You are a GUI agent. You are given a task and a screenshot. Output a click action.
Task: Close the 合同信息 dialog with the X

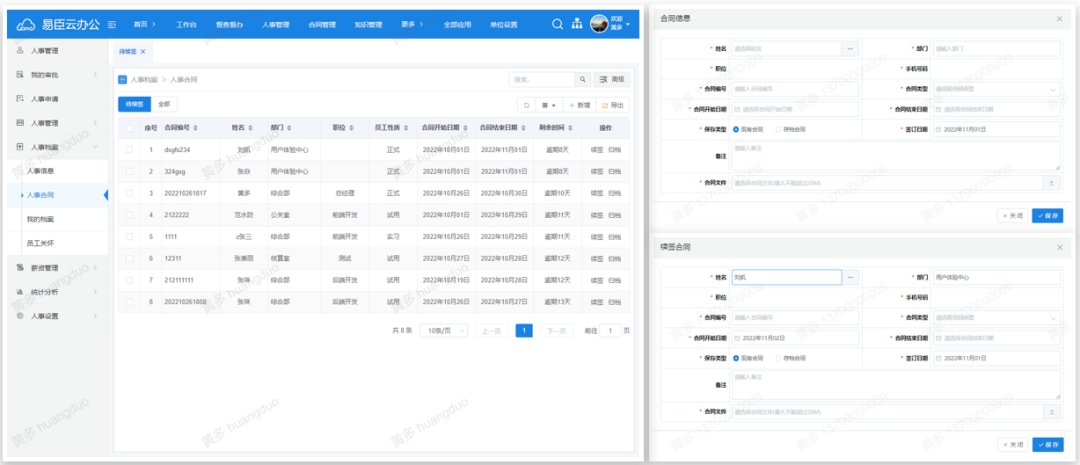tap(1059, 19)
